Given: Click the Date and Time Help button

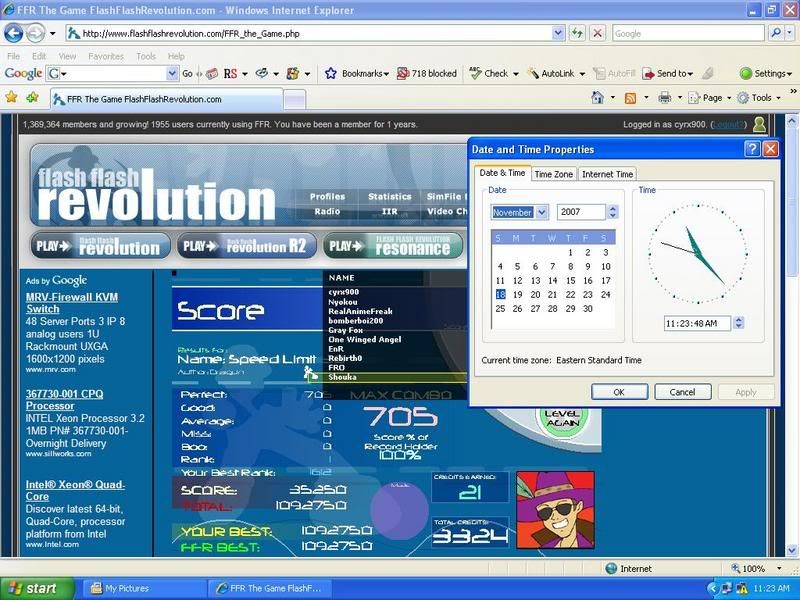Looking at the screenshot, I should point(752,149).
